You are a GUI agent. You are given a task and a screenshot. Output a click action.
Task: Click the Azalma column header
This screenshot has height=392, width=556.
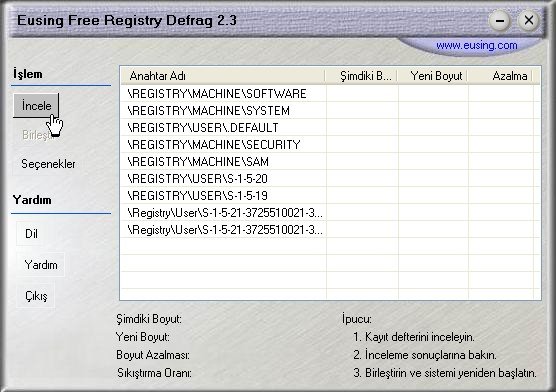coord(500,76)
